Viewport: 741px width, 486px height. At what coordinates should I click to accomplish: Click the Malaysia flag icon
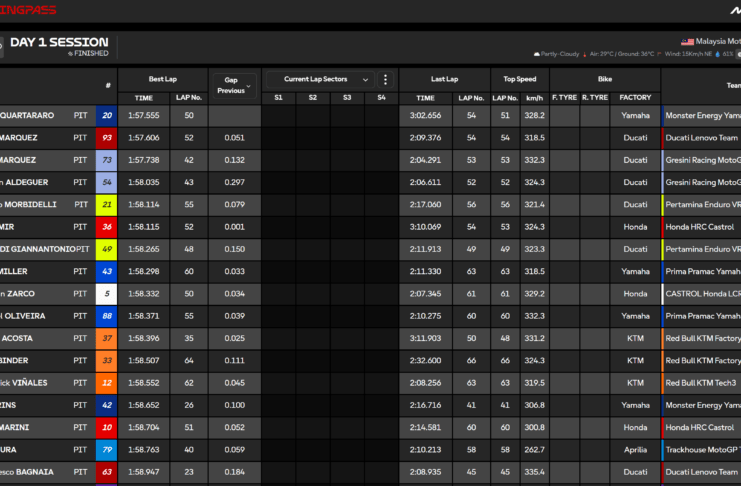pyautogui.click(x=687, y=42)
